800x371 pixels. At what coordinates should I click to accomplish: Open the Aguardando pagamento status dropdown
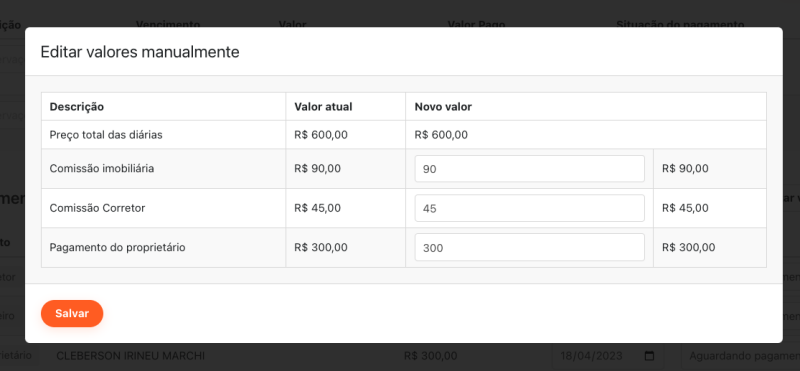point(740,356)
